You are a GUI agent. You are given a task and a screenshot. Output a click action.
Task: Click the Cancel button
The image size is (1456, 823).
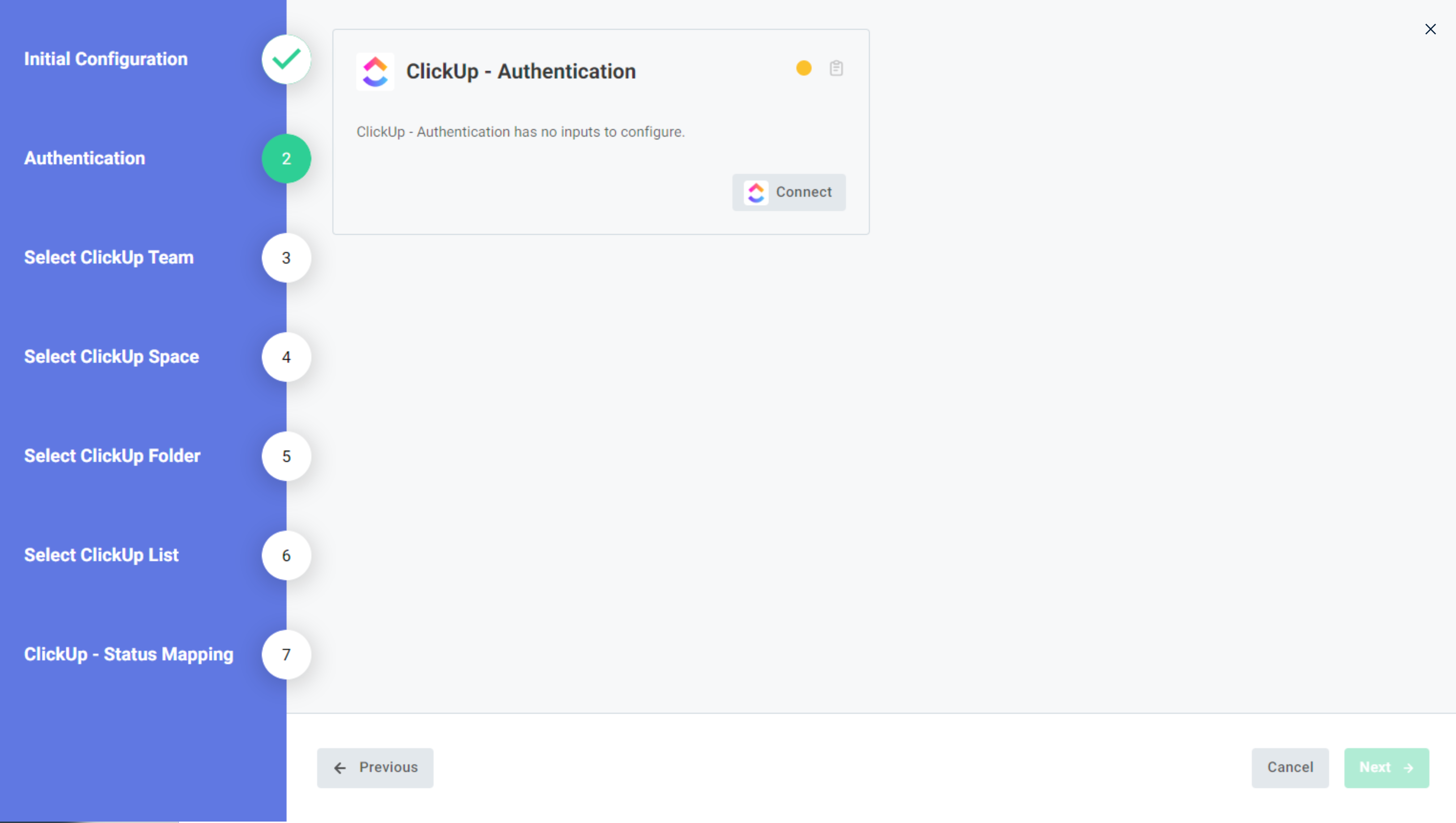tap(1291, 767)
